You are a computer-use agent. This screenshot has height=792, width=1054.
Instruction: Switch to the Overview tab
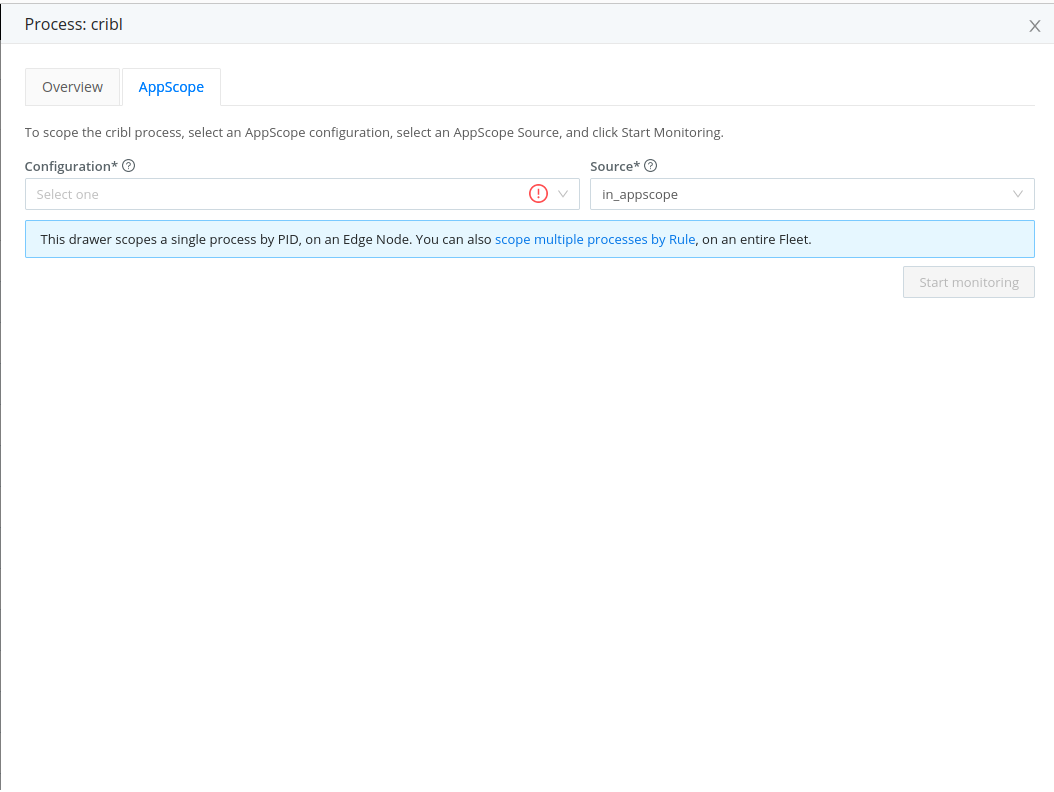(x=72, y=87)
